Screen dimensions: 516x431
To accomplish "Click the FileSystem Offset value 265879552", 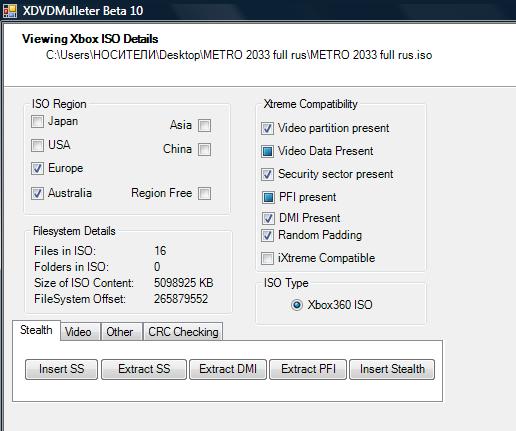I will point(181,299).
